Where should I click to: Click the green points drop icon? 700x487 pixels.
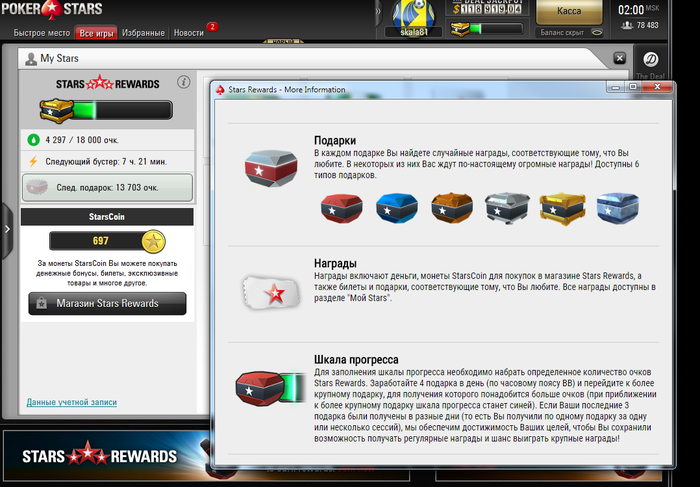coord(33,140)
